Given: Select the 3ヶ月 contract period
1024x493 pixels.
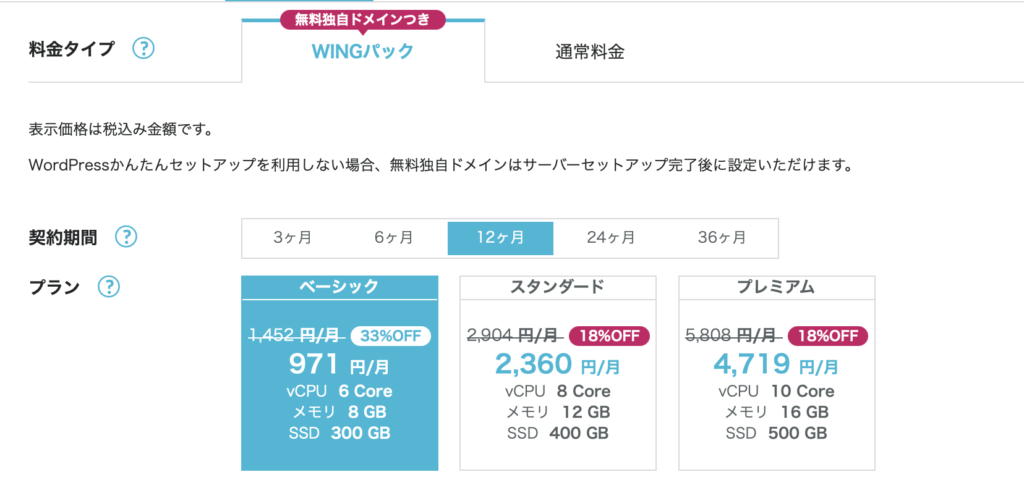Looking at the screenshot, I should point(293,238).
